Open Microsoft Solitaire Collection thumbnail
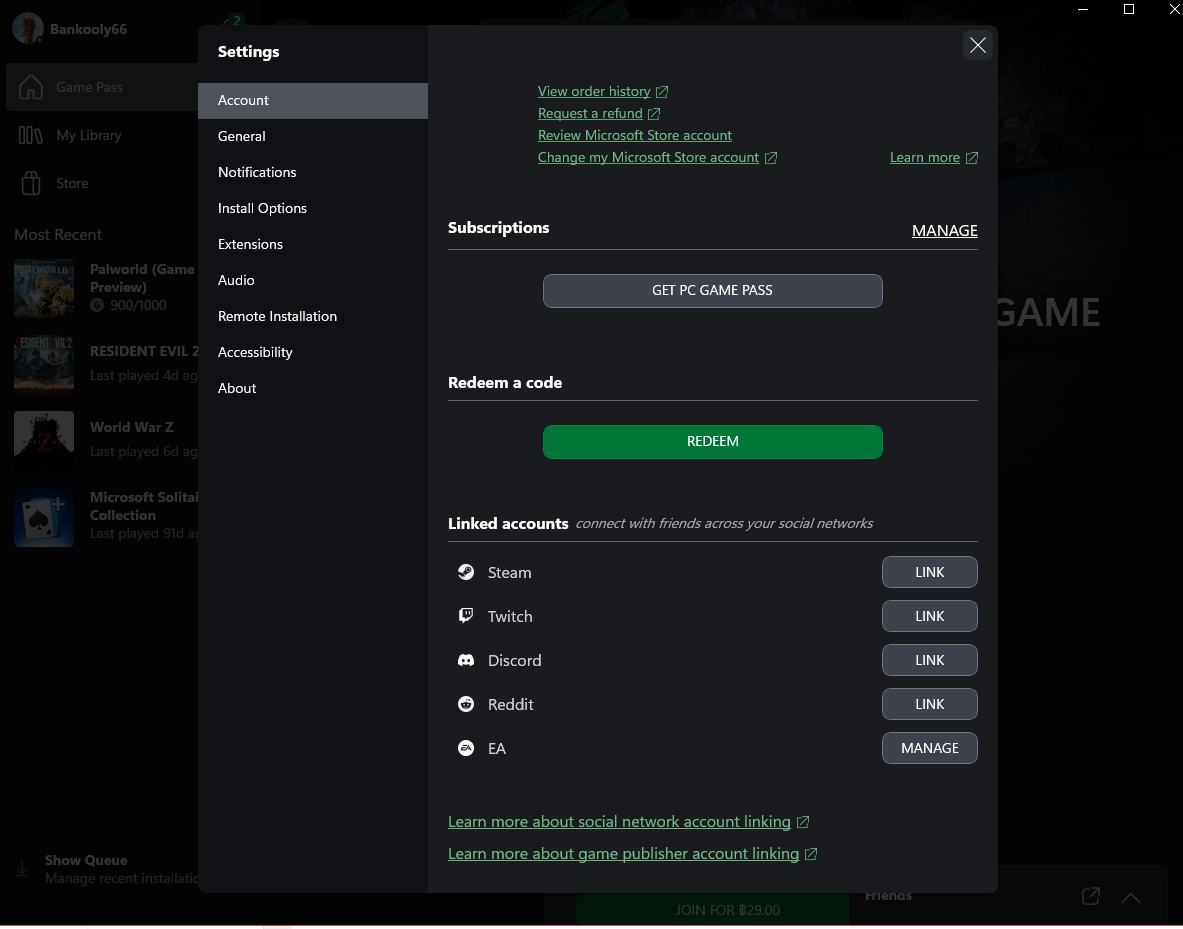Screen dimensions: 1183x929 (x=44, y=517)
